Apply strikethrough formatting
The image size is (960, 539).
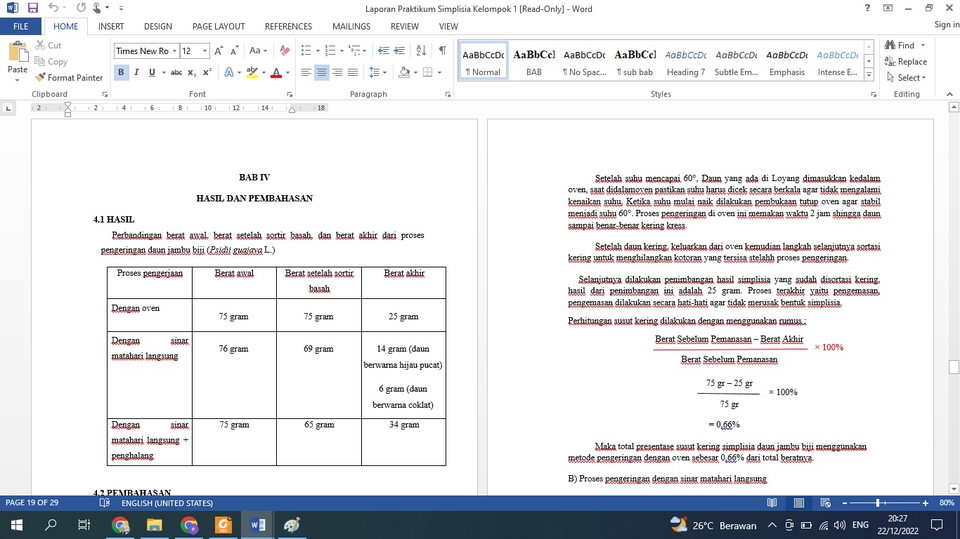tap(176, 72)
